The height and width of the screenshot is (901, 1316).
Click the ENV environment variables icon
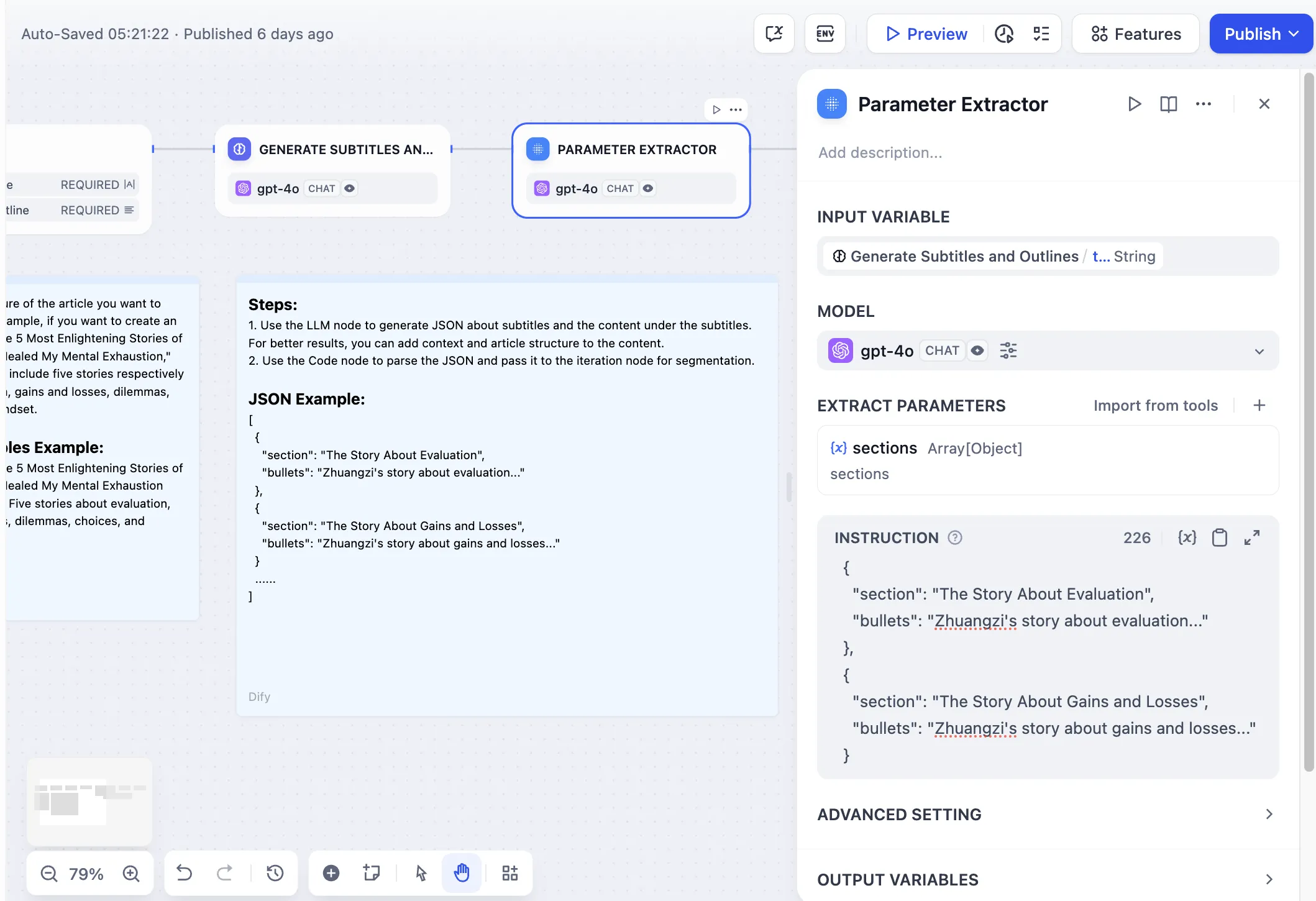pyautogui.click(x=825, y=34)
